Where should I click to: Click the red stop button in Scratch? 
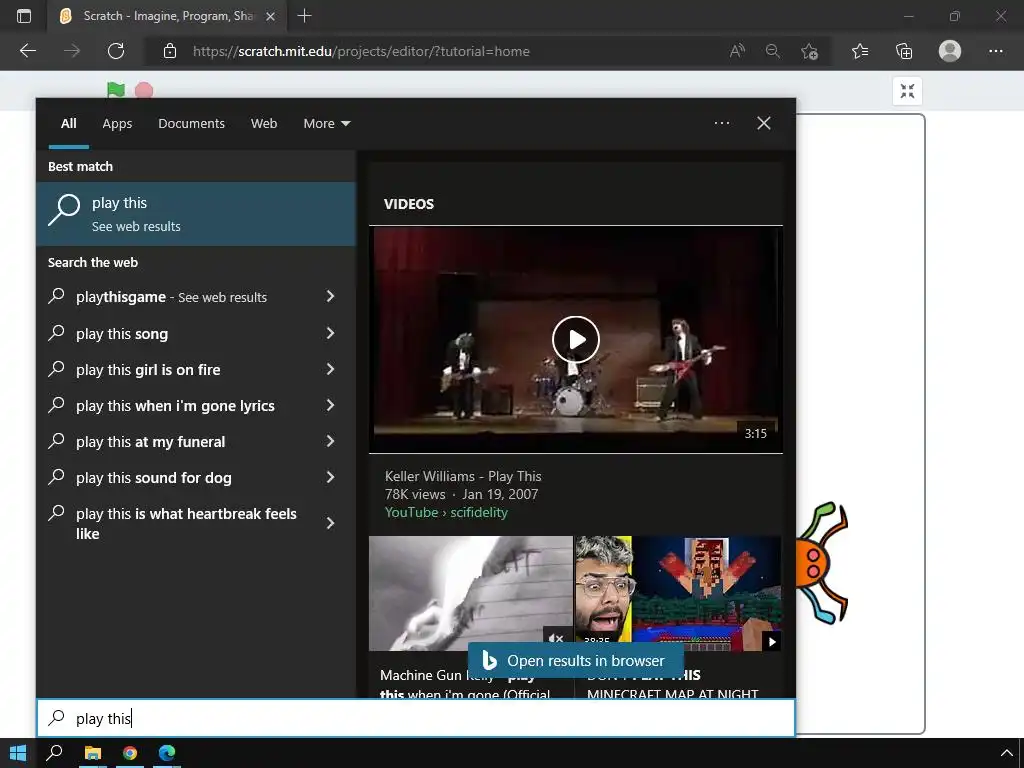144,91
